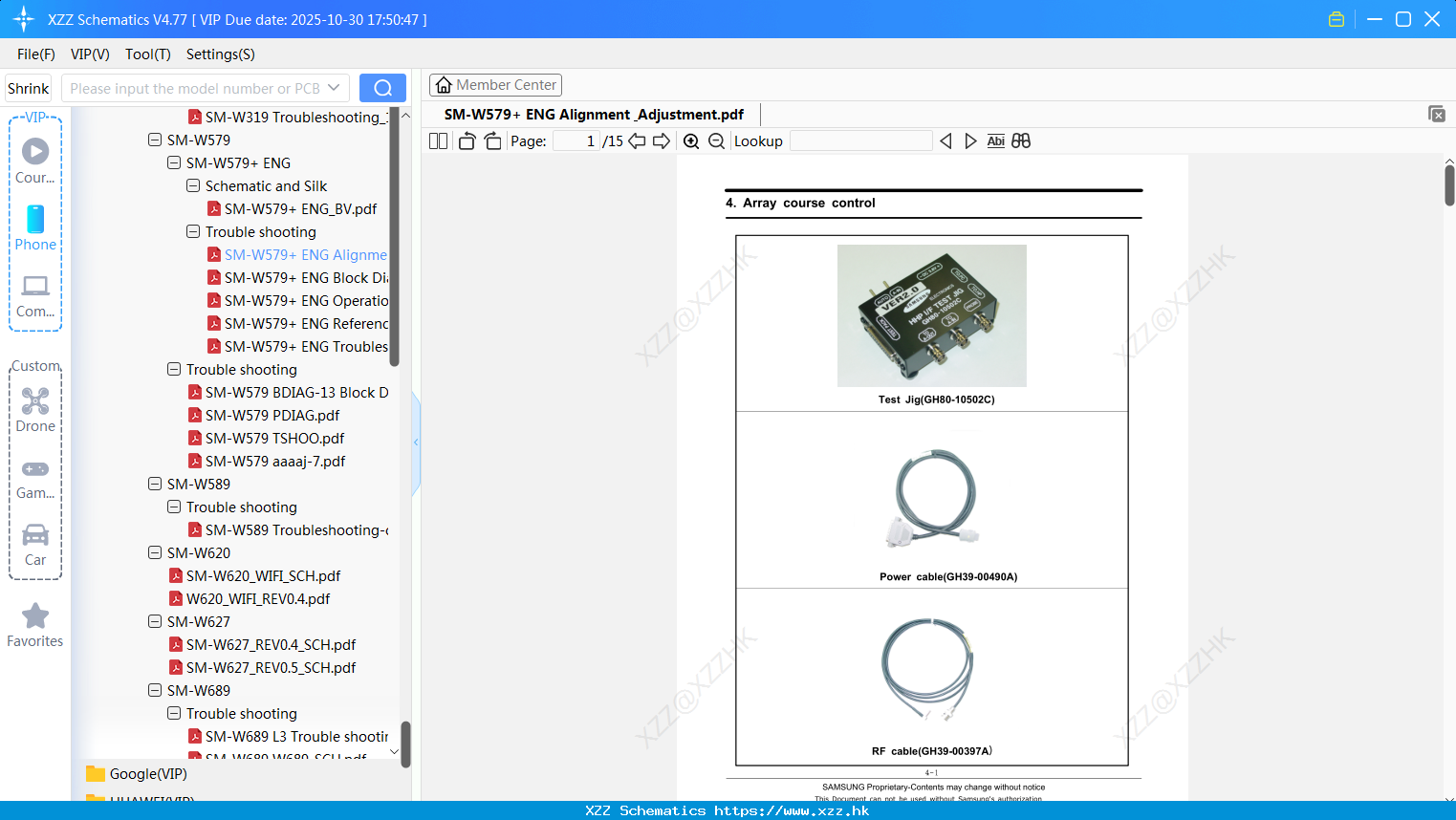Click the binoculars search icon
Screen dimensions: 1456x820
1021,141
